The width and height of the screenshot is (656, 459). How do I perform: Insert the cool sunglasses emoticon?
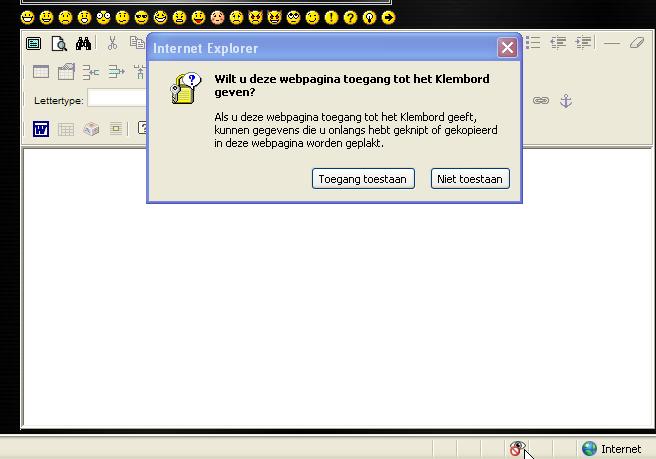pos(141,18)
